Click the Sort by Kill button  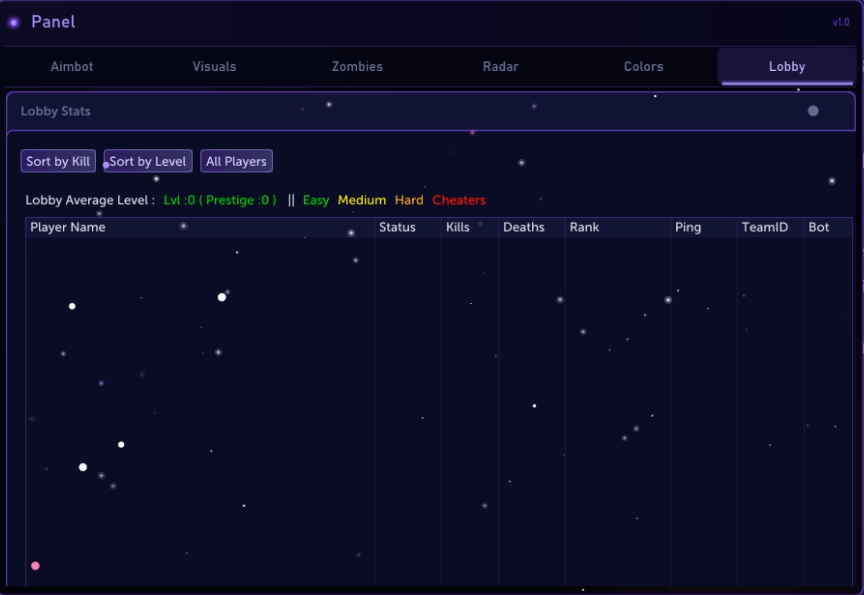point(58,161)
